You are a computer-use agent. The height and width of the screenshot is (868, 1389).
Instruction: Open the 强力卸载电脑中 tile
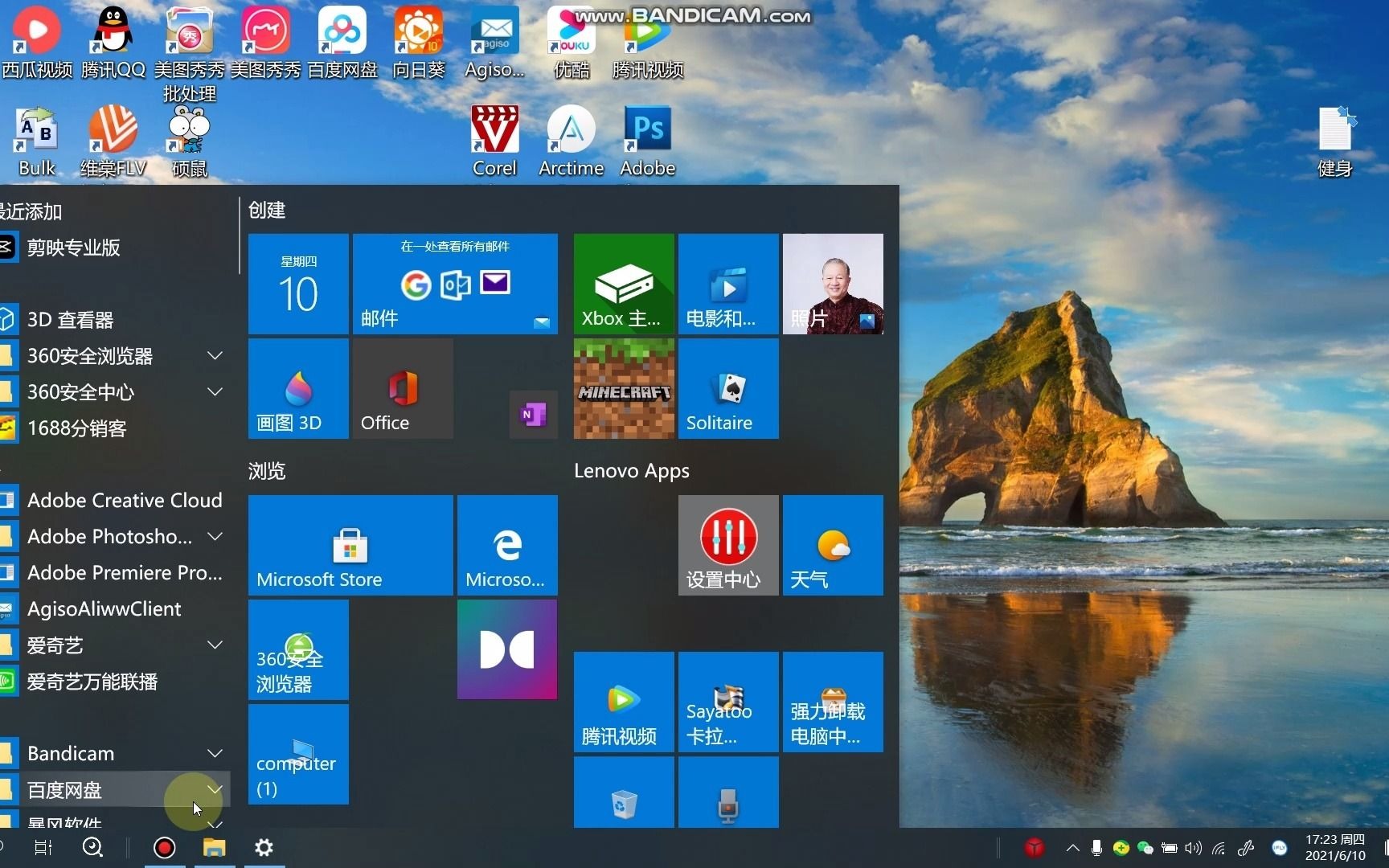pyautogui.click(x=833, y=702)
